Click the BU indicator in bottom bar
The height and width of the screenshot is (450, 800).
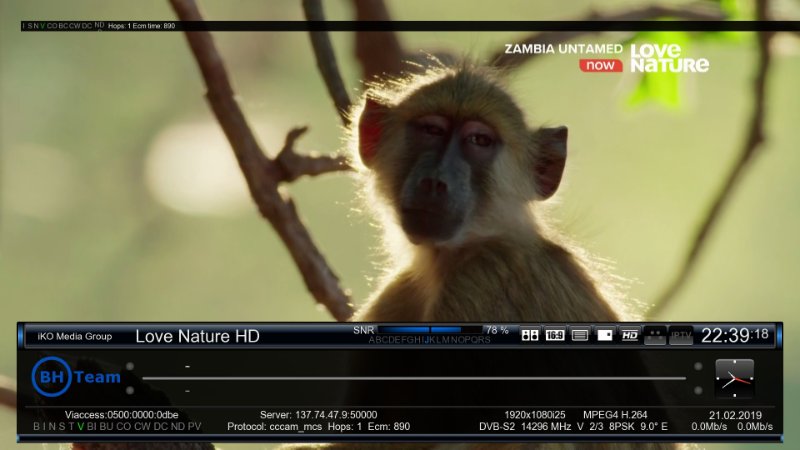pos(106,427)
